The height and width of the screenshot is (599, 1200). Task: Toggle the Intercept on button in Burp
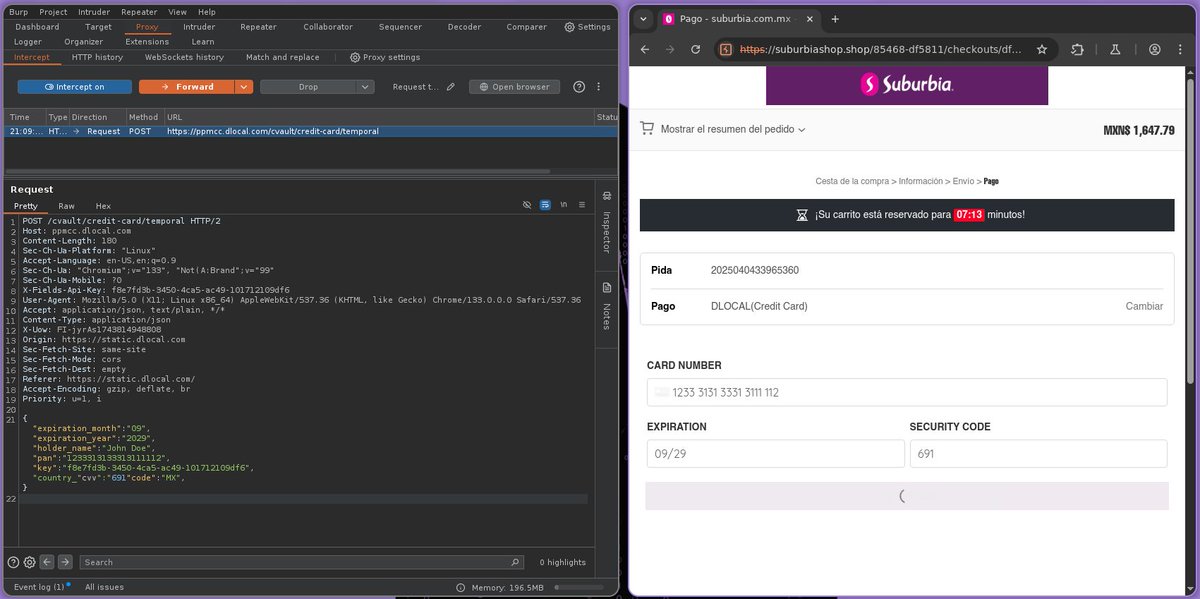pyautogui.click(x=74, y=87)
